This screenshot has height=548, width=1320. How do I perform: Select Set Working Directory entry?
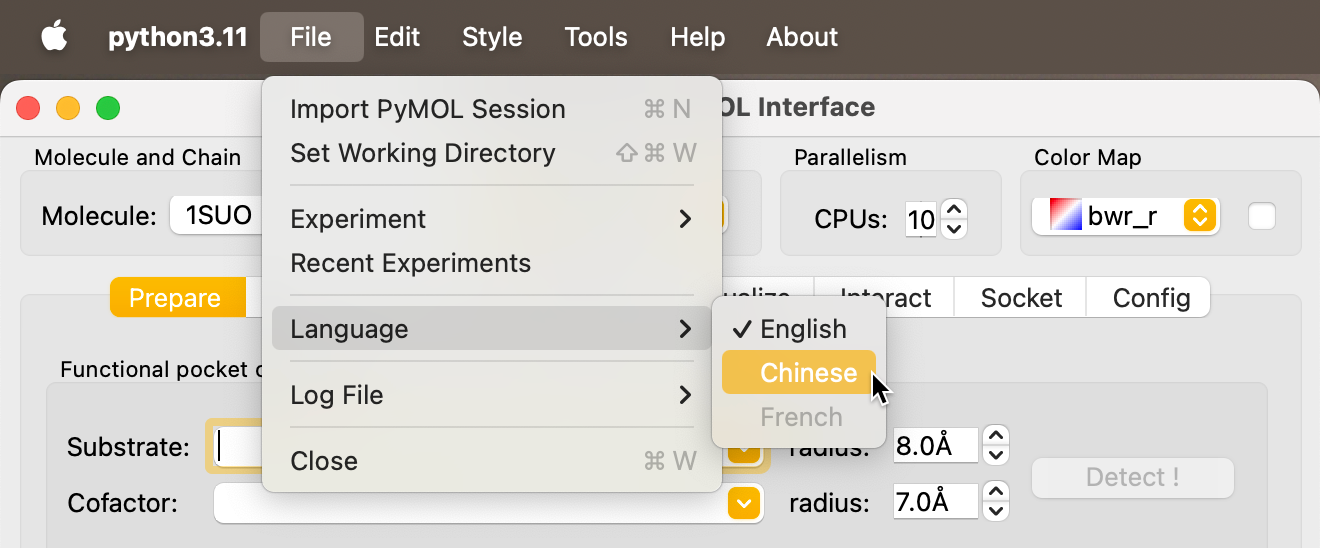pyautogui.click(x=492, y=153)
